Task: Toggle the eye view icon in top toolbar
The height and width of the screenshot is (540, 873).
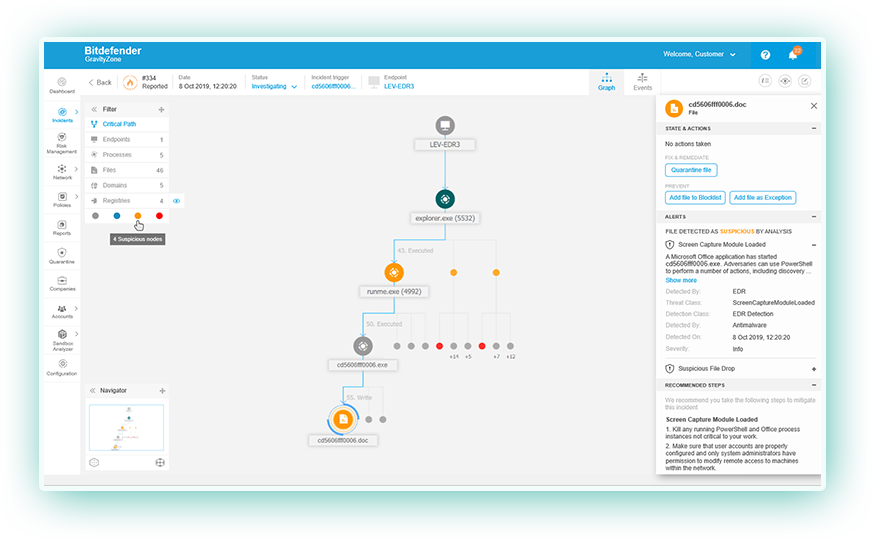Action: pyautogui.click(x=785, y=82)
